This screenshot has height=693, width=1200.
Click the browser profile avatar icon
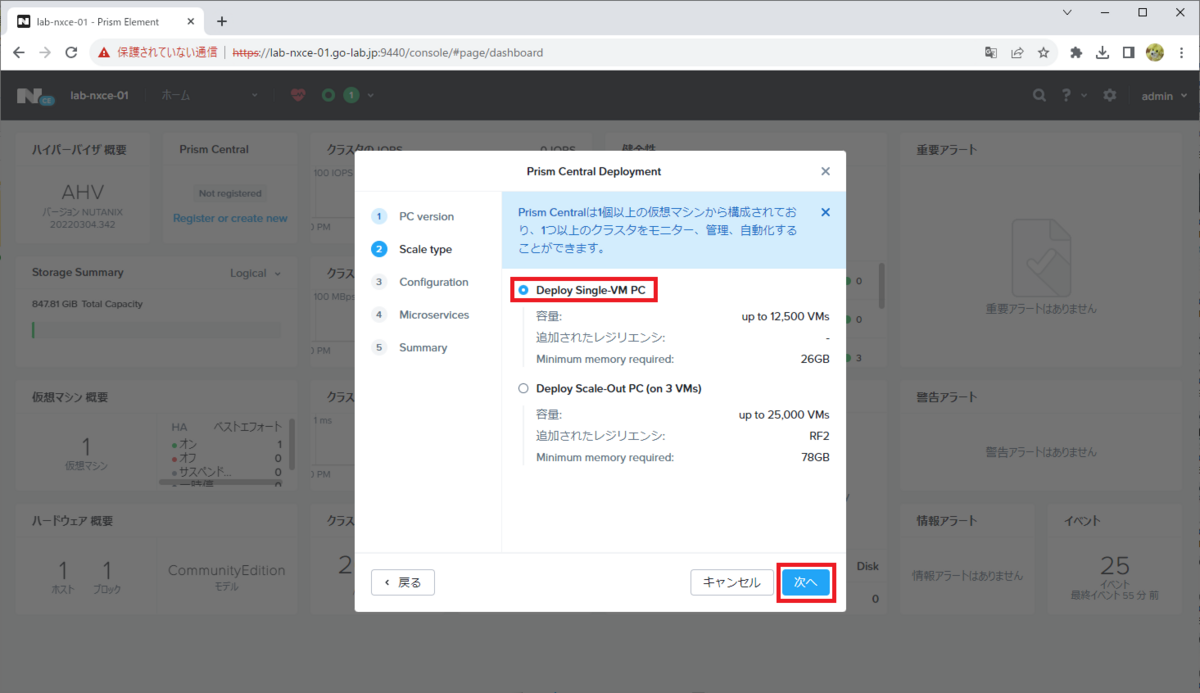1154,52
